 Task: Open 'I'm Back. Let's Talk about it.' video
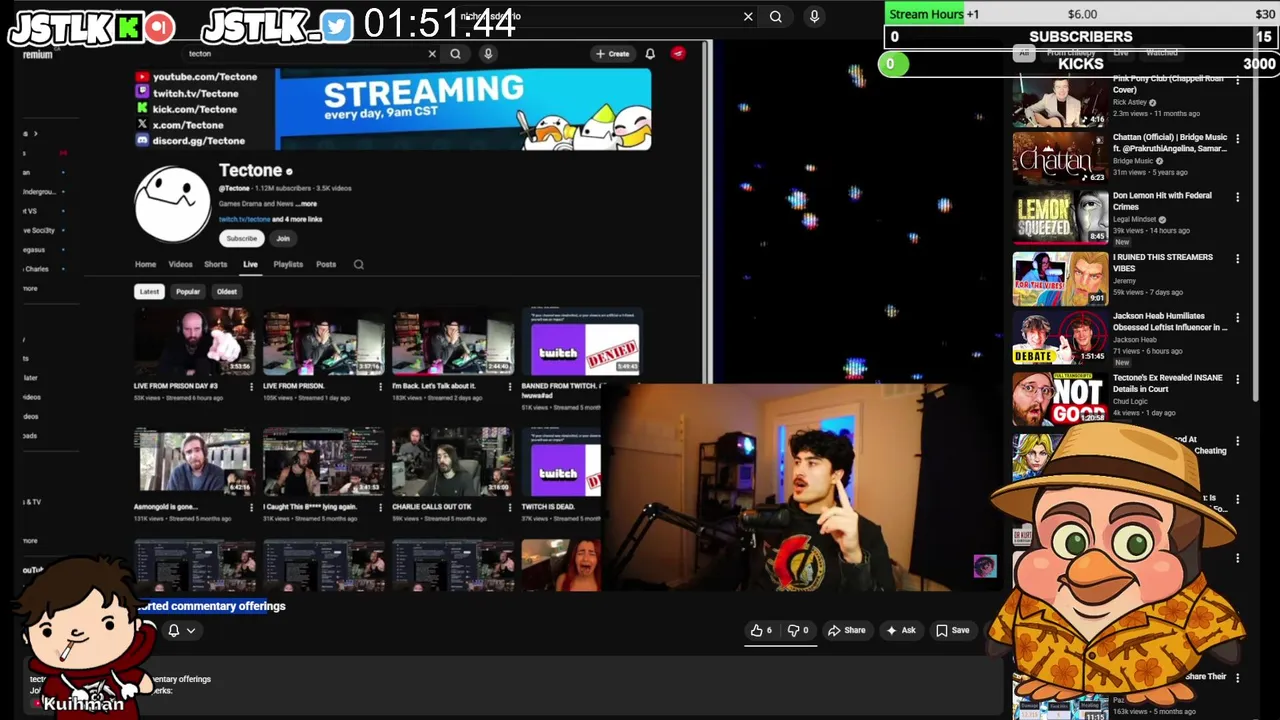point(452,342)
